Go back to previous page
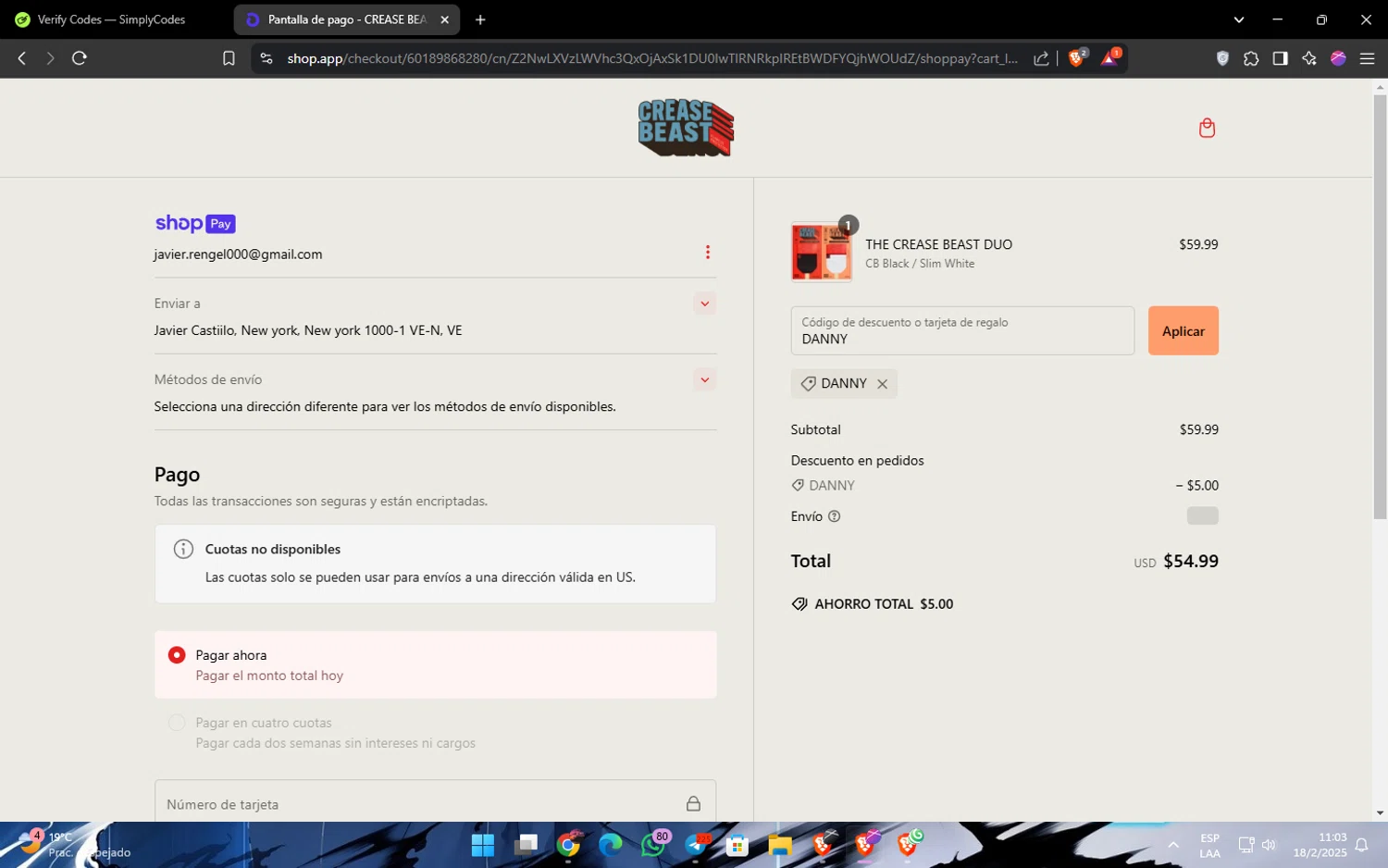Viewport: 1388px width, 868px height. point(22,58)
